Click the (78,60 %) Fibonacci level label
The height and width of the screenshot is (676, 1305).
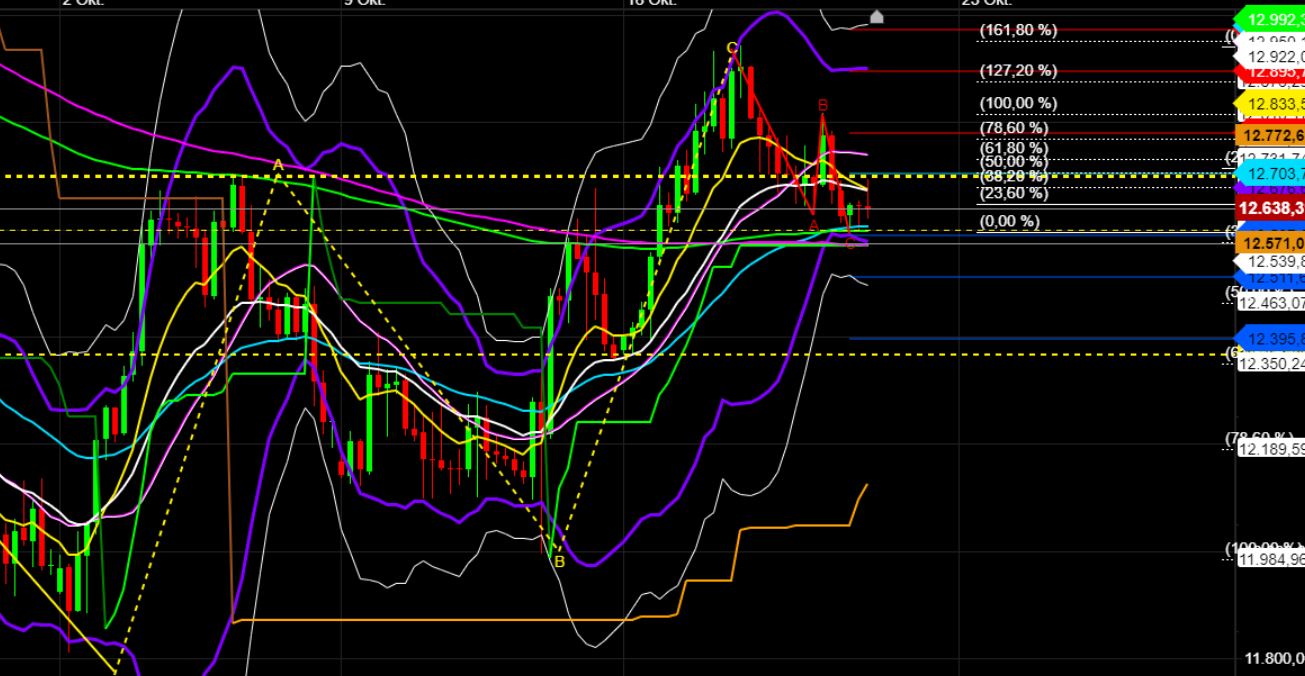[x=1013, y=128]
